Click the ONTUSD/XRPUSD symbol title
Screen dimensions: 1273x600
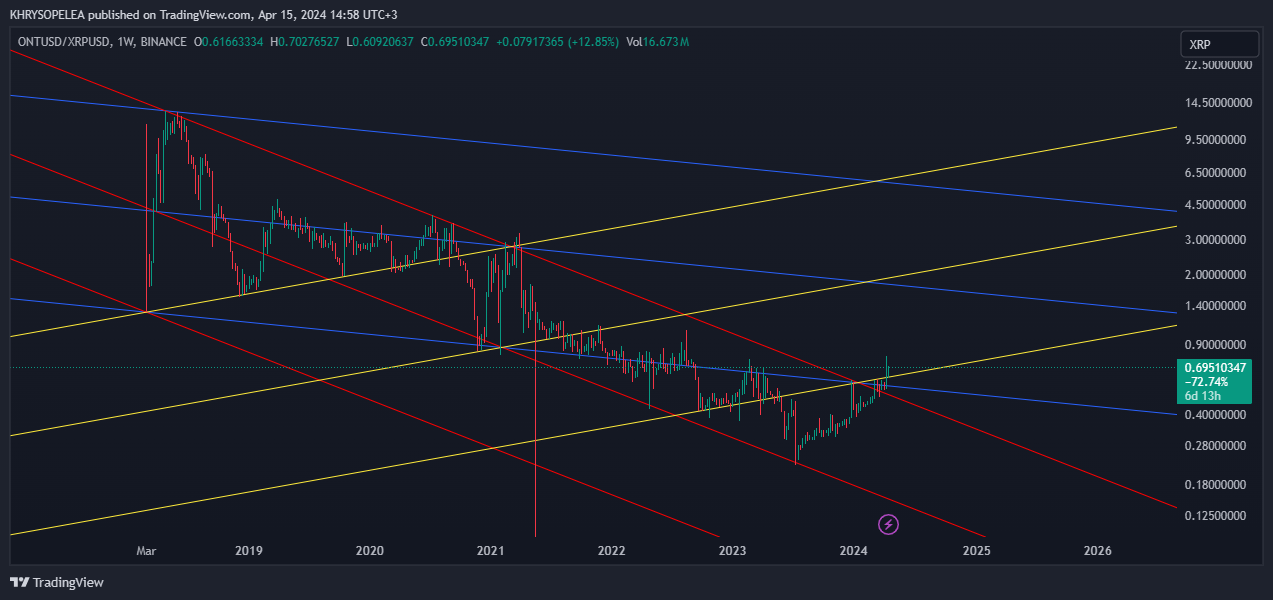[62, 42]
